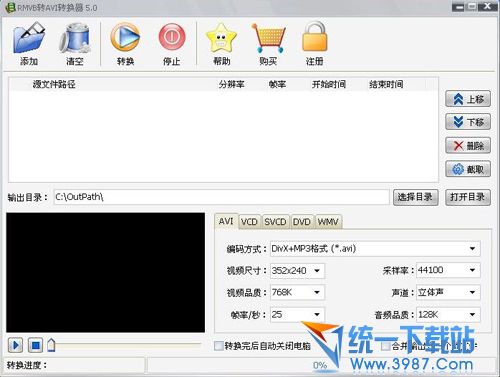Viewport: 500px width, 377px height.
Task: Switch to the DVD tab
Action: coord(302,222)
